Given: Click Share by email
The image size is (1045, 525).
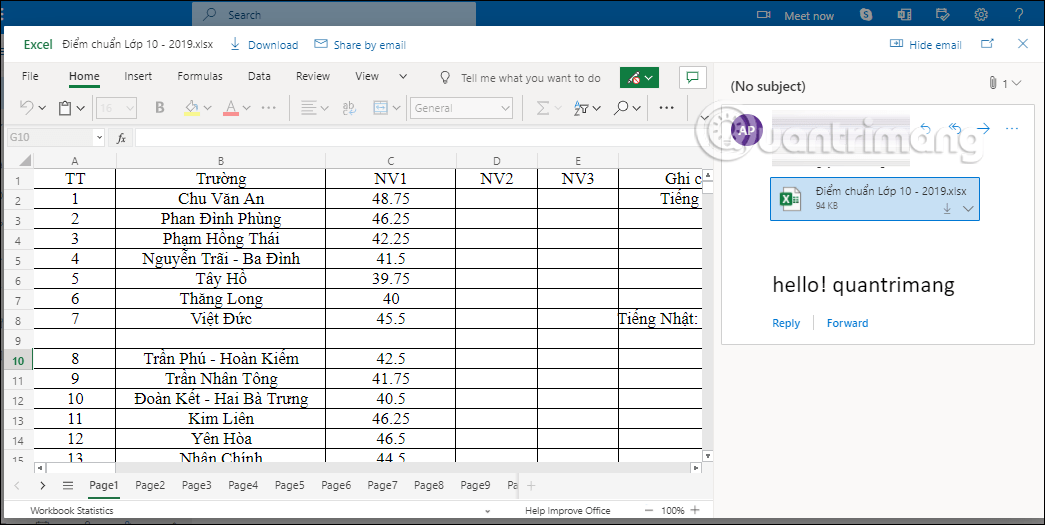Looking at the screenshot, I should pos(360,45).
